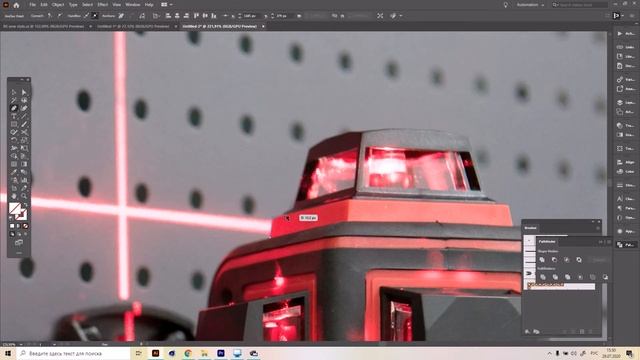Image resolution: width=640 pixels, height=360 pixels.
Task: Select the Lasso tool
Action: point(24,100)
